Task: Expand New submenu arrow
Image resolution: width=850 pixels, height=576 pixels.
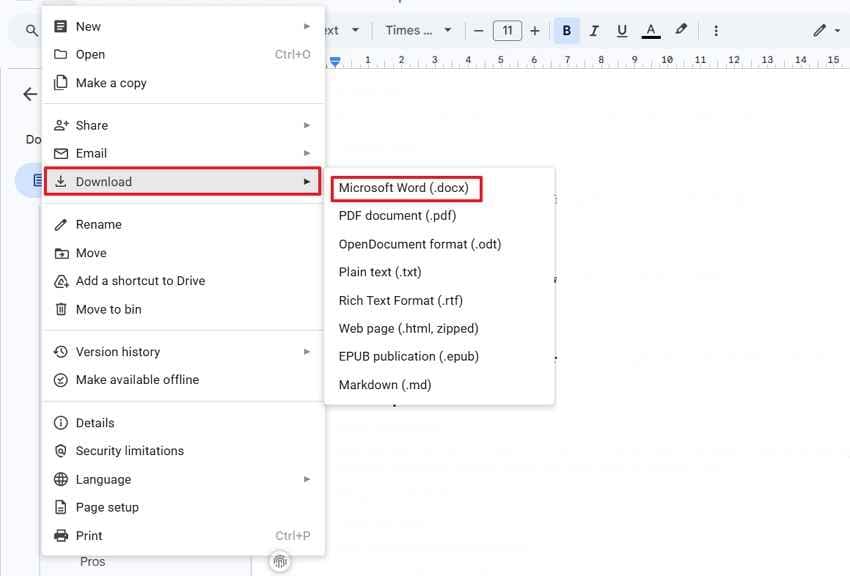Action: pyautogui.click(x=307, y=26)
